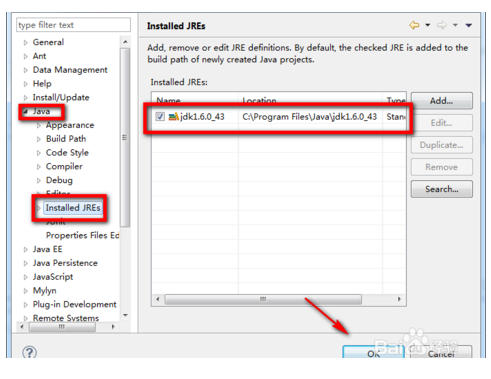
Task: Click the forward navigation arrow icon
Action: (442, 25)
